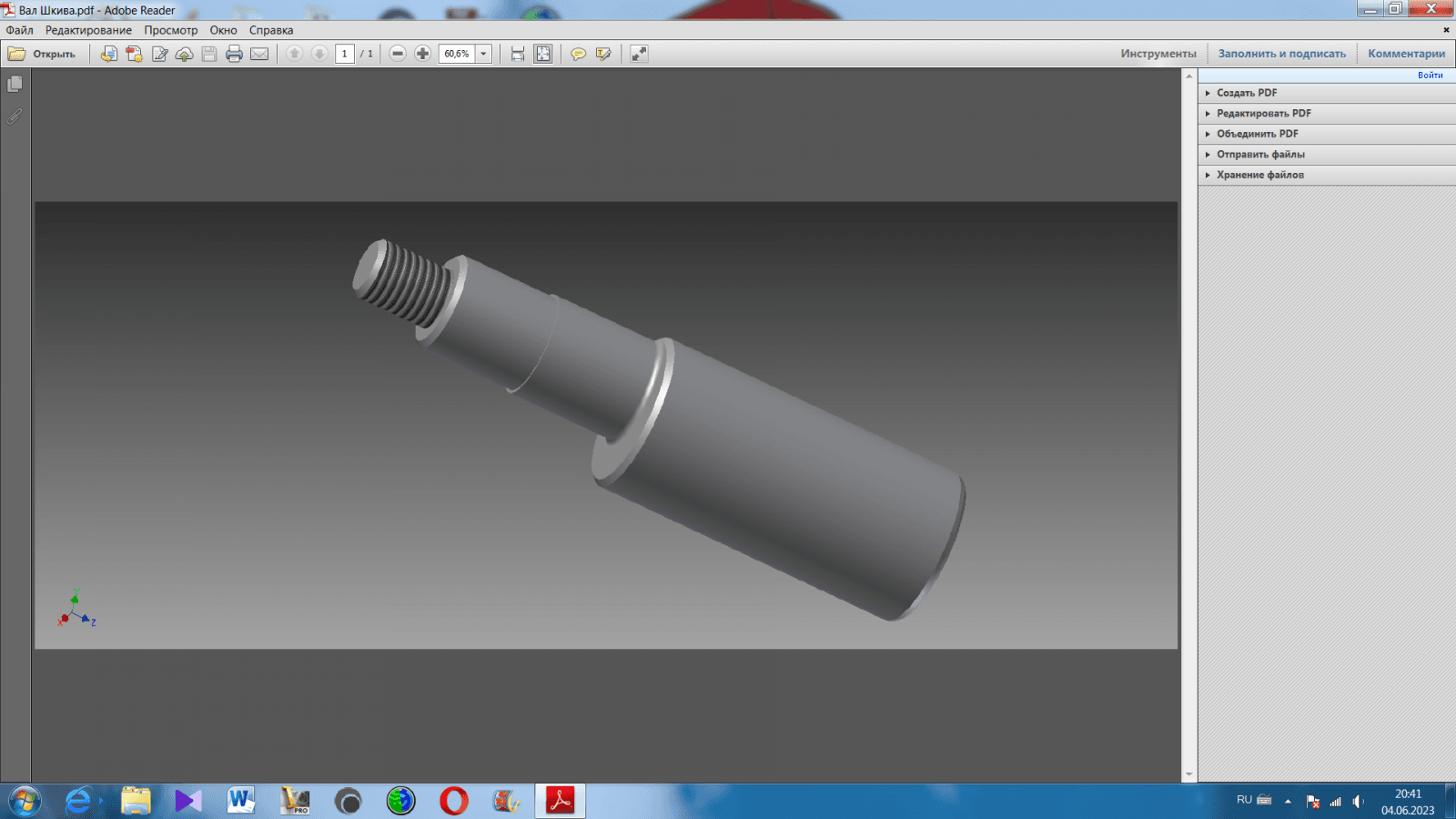Toggle fit-to-width scrolling view
This screenshot has height=819, width=1456.
518,54
